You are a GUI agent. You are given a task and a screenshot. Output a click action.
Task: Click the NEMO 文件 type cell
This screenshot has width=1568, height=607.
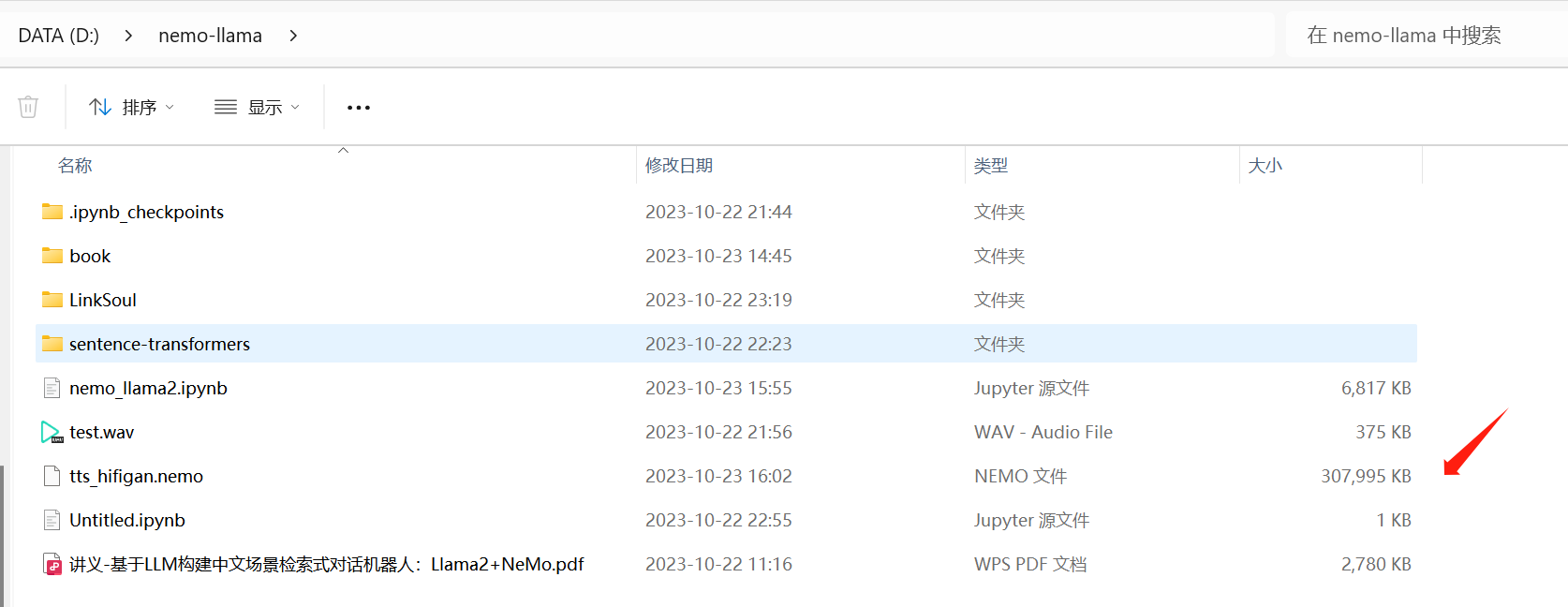click(1020, 476)
